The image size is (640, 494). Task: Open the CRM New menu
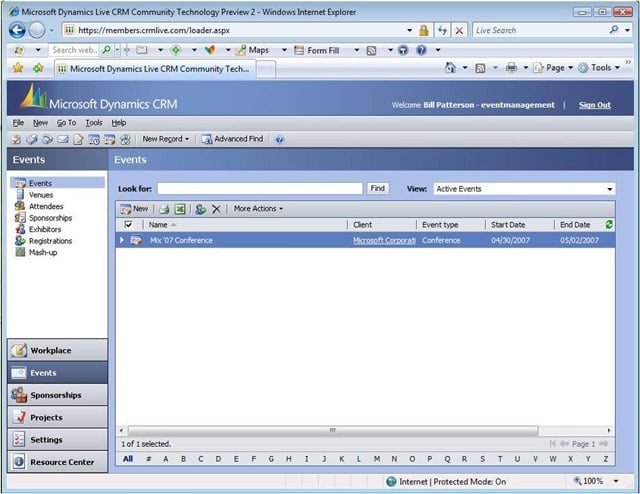tap(40, 122)
